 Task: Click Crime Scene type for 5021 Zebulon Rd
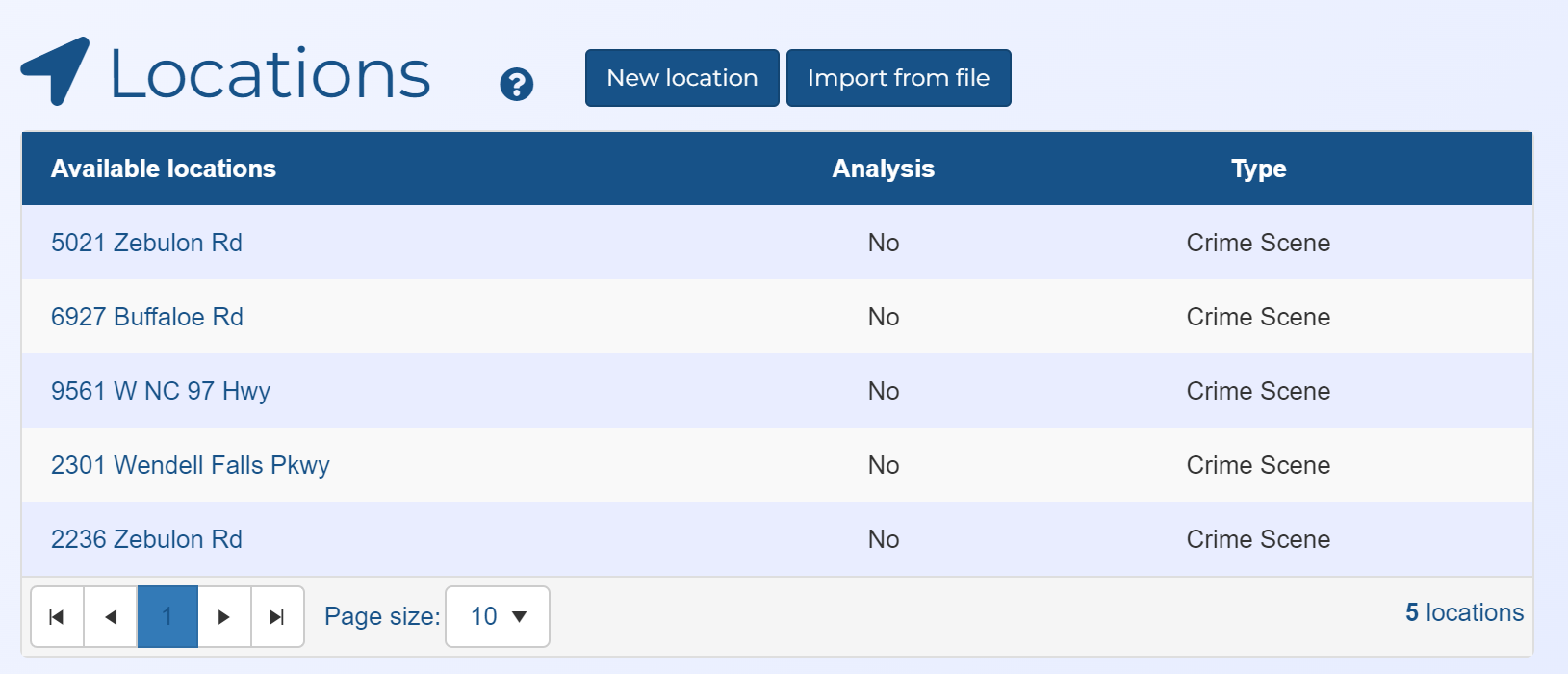1258,243
